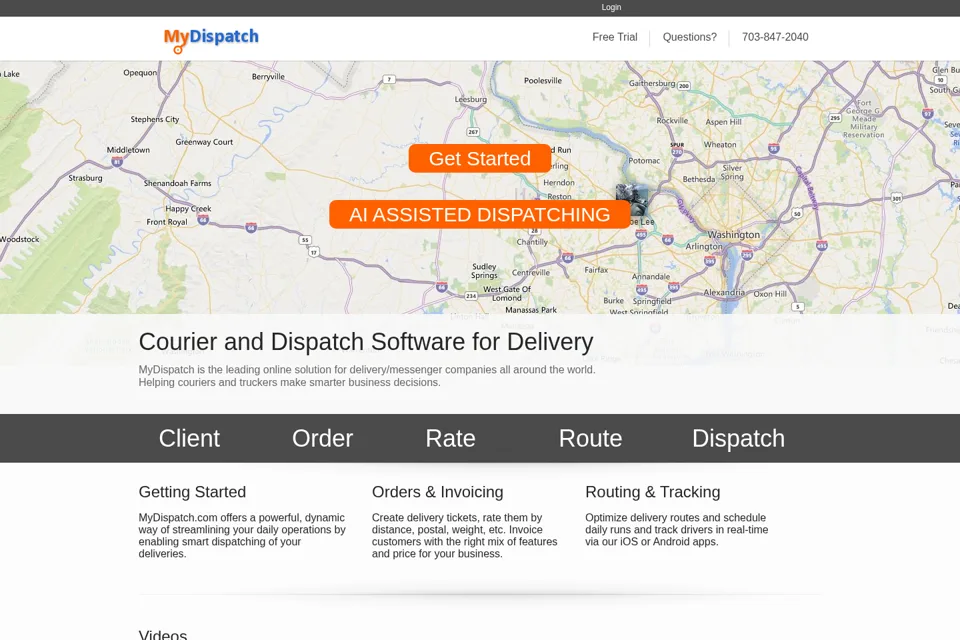Click the Middletown label on the map
The image size is (960, 640).
coord(129,149)
